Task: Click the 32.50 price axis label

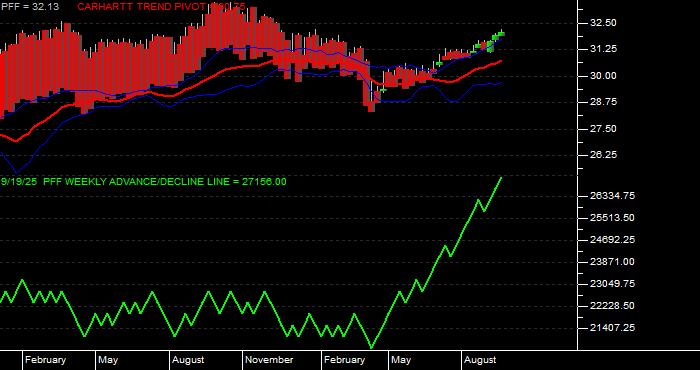Action: tap(603, 23)
